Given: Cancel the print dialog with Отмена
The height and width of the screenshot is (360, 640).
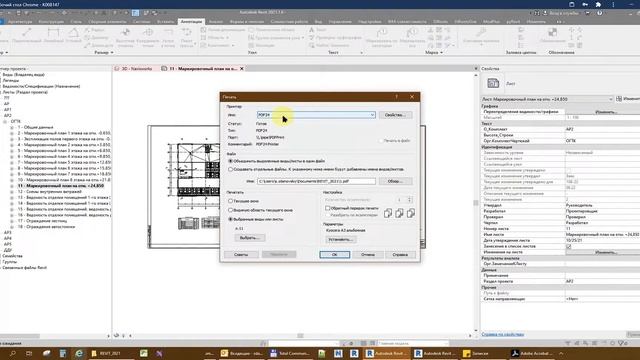Looking at the screenshot, I should pyautogui.click(x=368, y=255).
